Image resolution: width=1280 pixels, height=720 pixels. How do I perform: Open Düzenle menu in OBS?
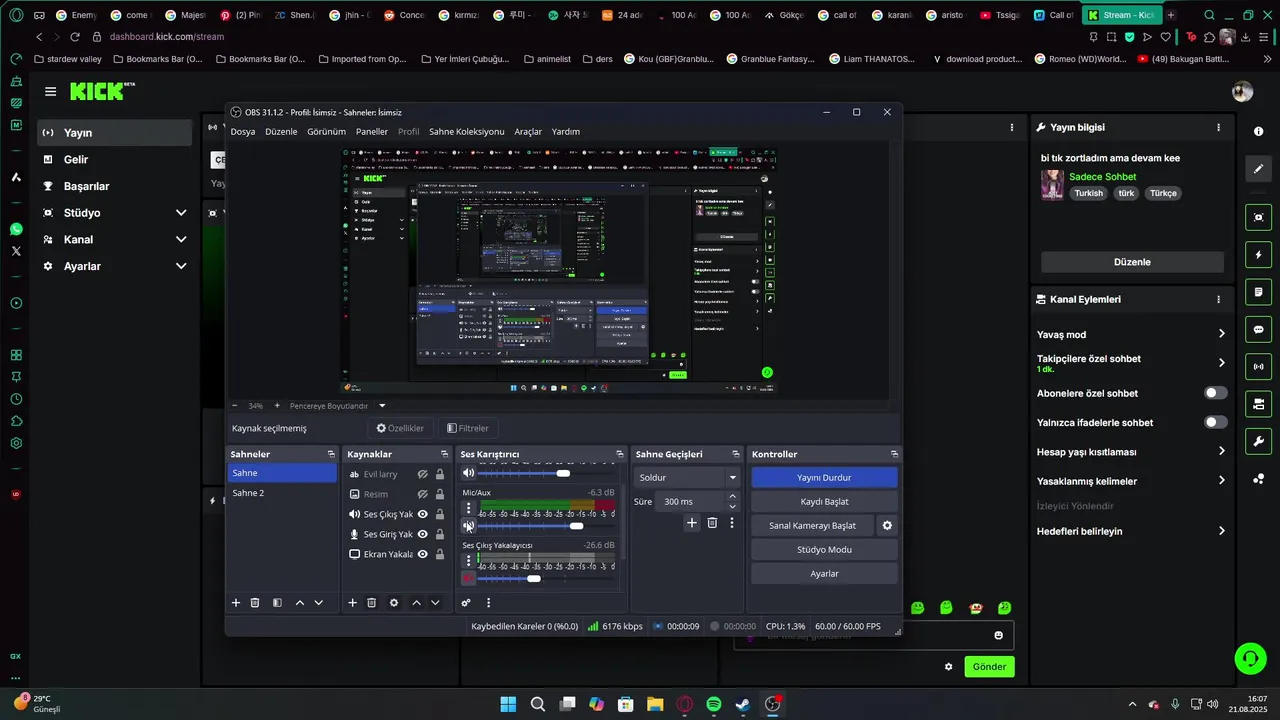(281, 132)
